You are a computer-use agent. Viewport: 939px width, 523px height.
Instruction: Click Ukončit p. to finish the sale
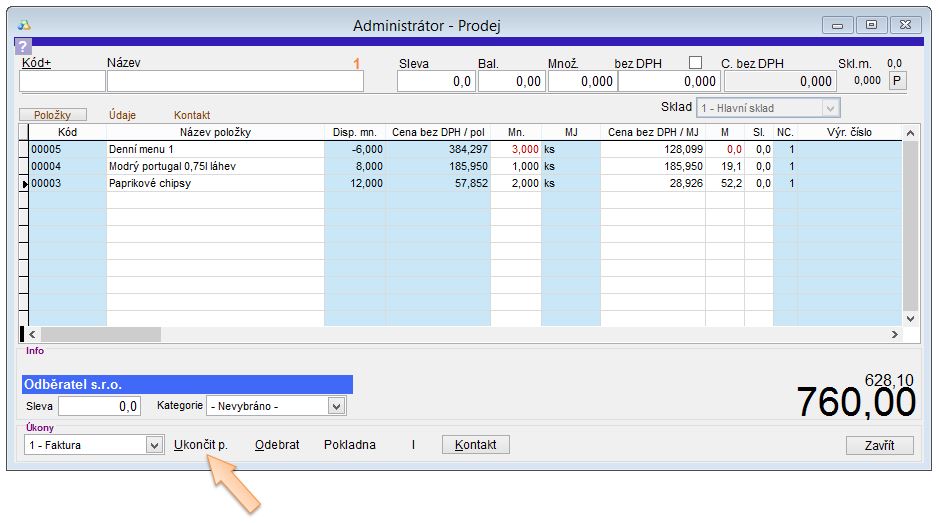tap(201, 445)
